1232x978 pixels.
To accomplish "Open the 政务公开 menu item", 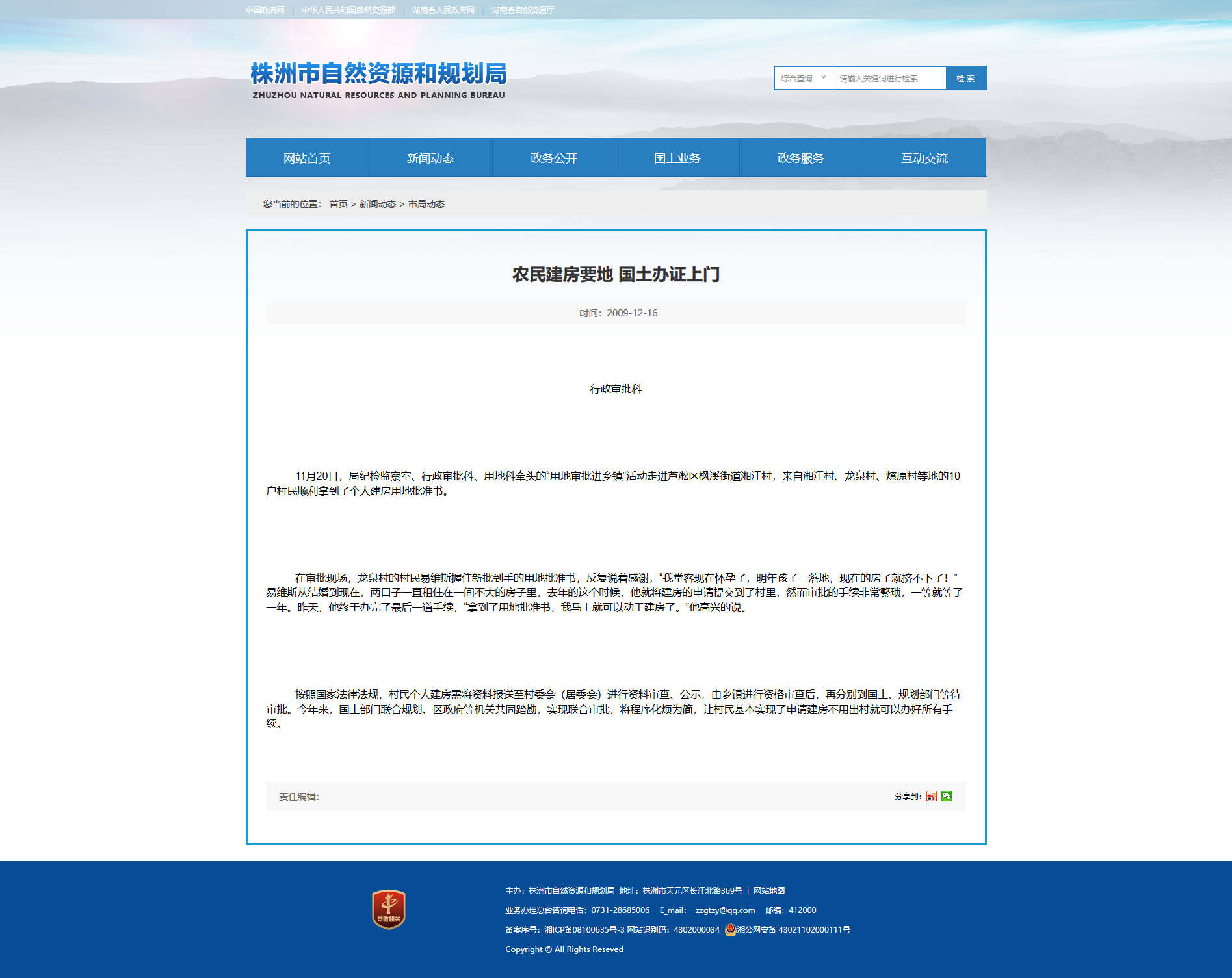I will (x=554, y=158).
